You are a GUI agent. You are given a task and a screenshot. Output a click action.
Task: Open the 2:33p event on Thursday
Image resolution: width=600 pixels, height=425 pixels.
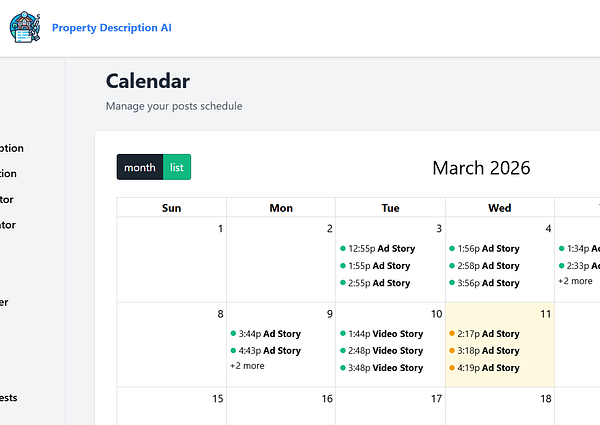[x=579, y=266]
